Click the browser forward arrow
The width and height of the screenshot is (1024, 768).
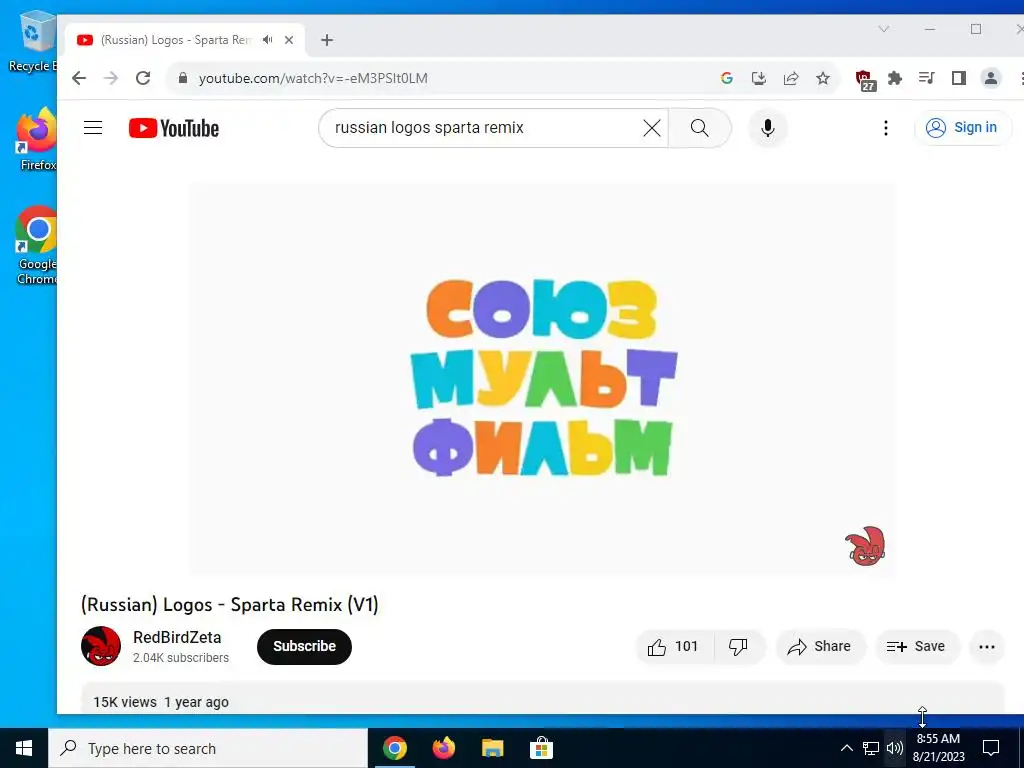(111, 78)
